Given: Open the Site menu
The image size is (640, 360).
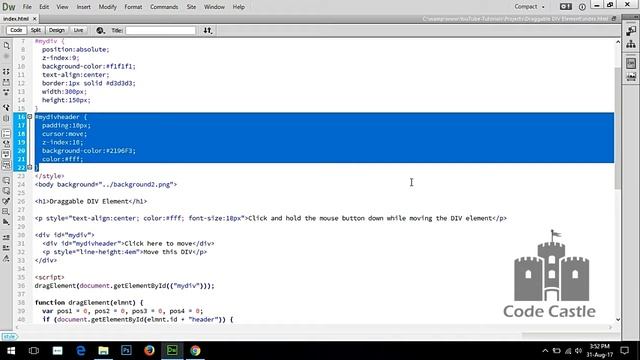Looking at the screenshot, I should 191,7.
